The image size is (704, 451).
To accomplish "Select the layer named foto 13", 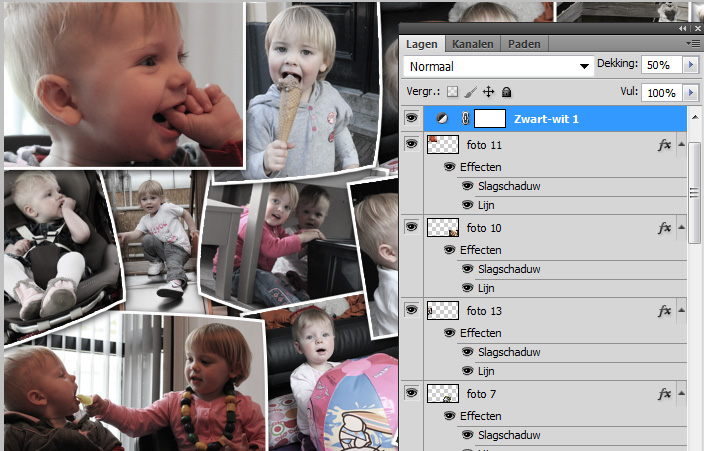I will [x=484, y=311].
